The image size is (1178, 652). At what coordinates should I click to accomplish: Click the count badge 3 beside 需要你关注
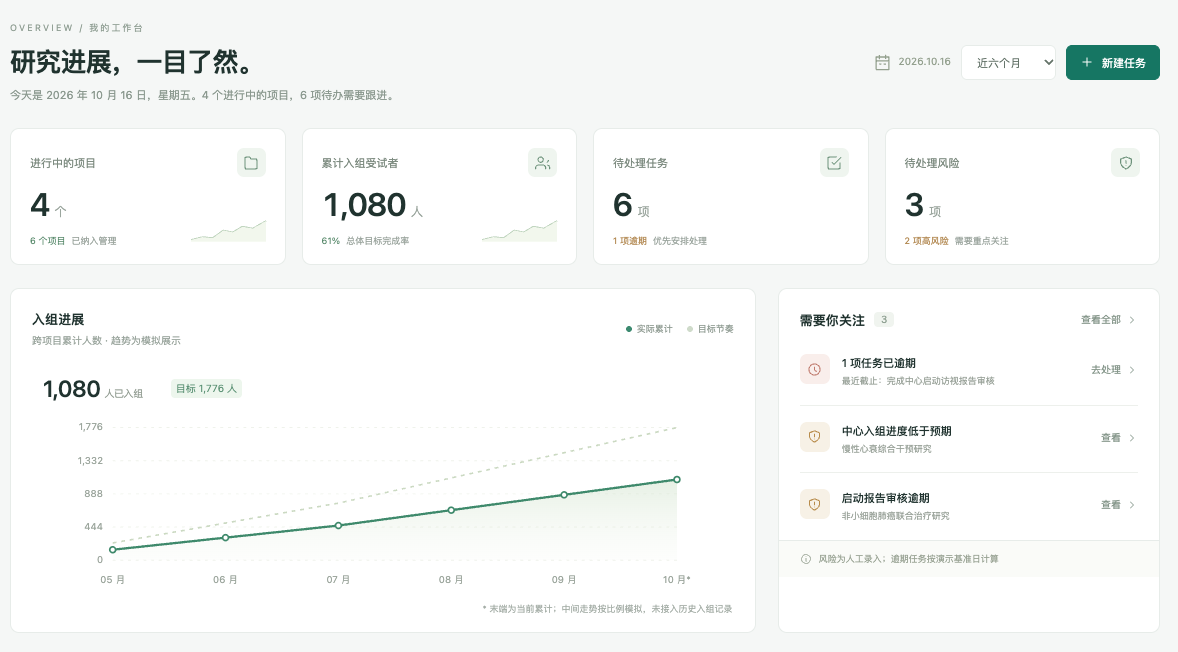[884, 320]
